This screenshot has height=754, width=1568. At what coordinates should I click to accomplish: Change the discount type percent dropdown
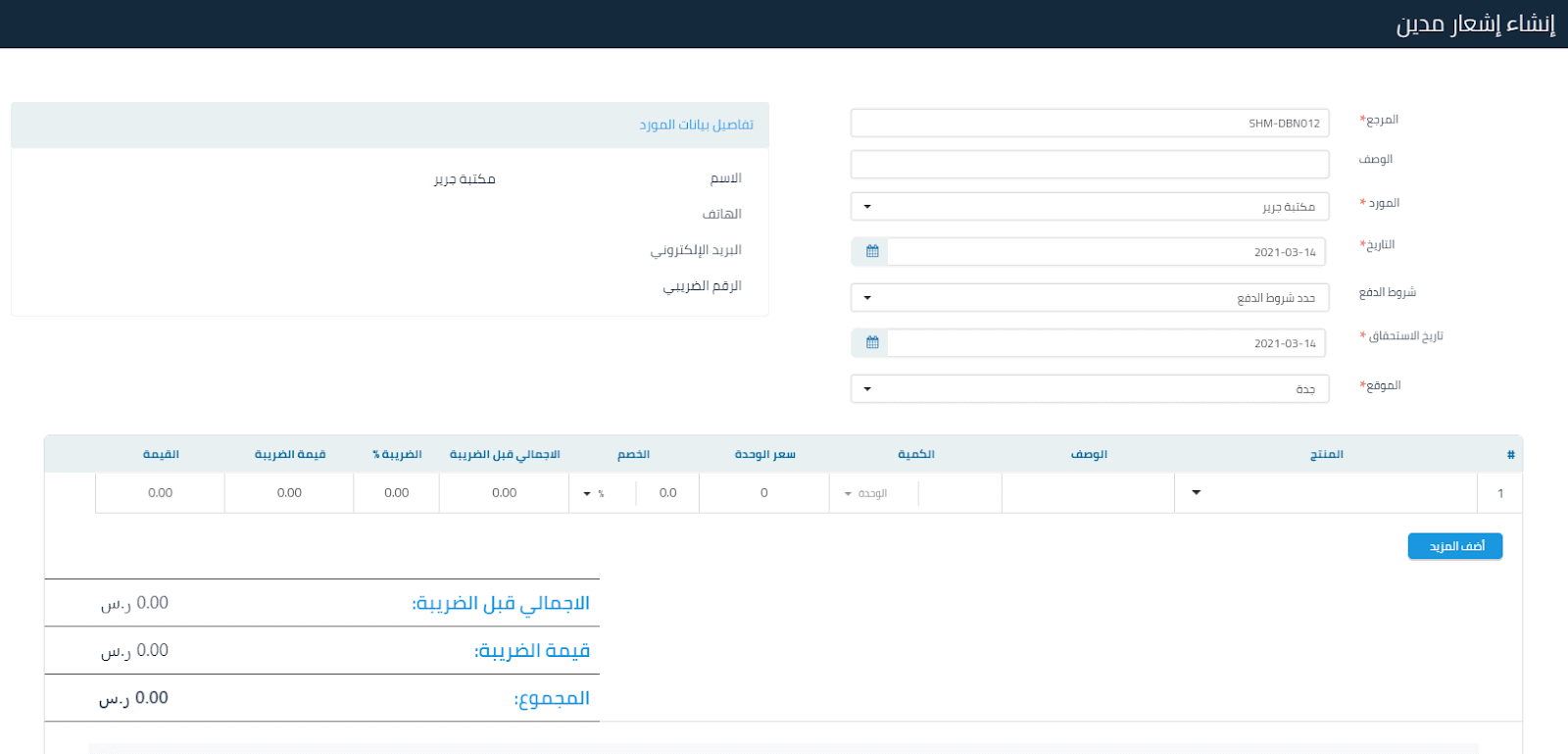[x=594, y=493]
